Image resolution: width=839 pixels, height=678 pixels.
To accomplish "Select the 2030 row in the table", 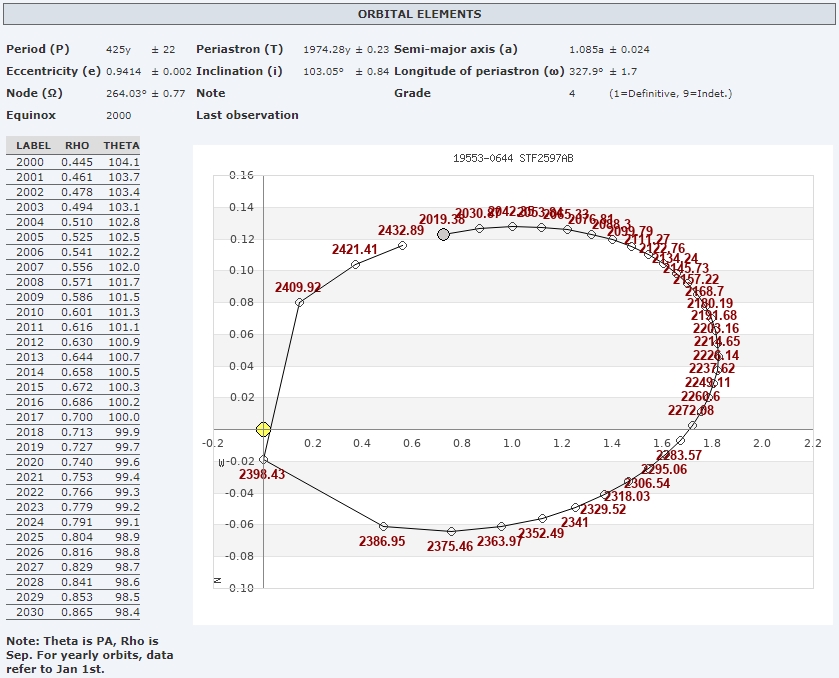I will [73, 612].
